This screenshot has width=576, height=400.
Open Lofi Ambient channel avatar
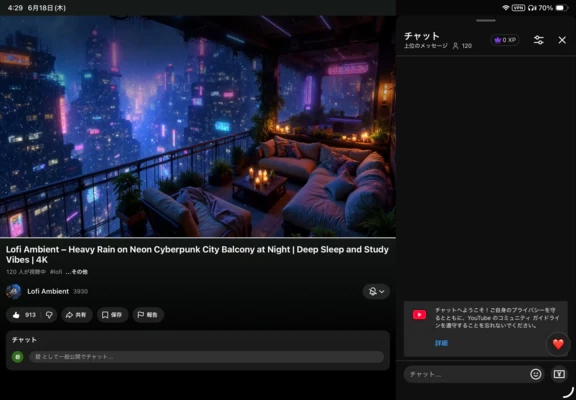[x=14, y=291]
